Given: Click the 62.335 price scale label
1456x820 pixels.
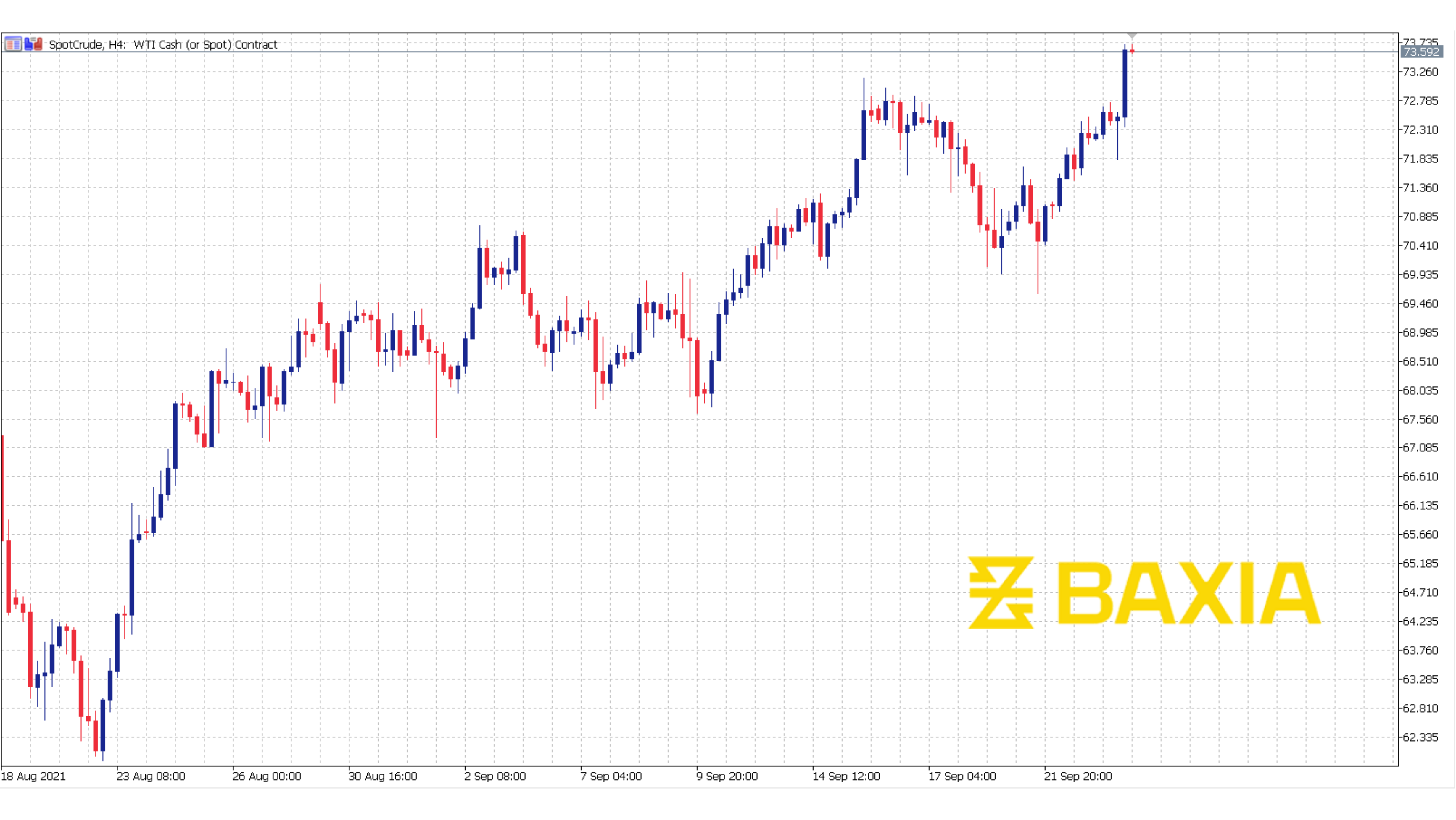Looking at the screenshot, I should (x=1420, y=737).
